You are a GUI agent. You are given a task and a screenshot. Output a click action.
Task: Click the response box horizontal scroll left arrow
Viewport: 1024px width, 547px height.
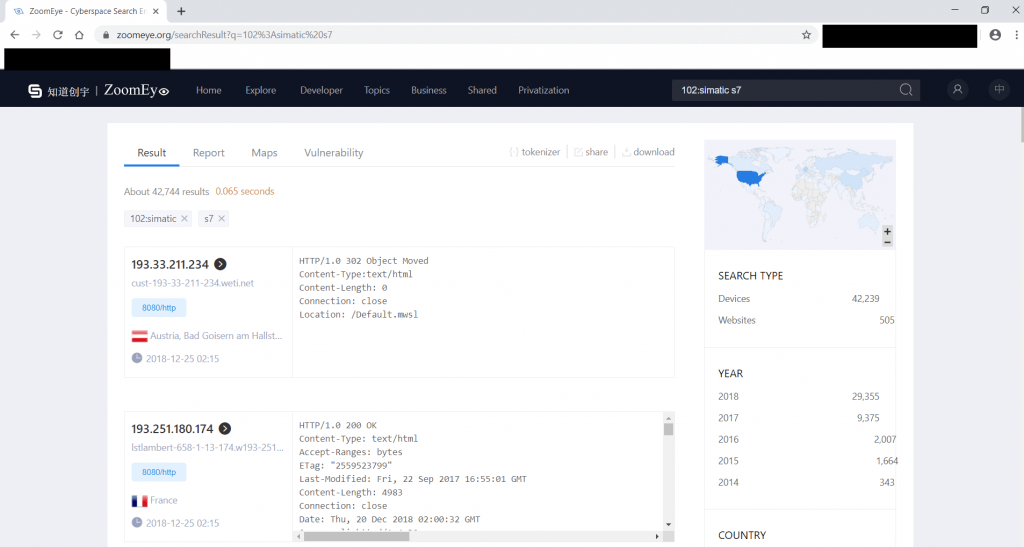[298, 537]
